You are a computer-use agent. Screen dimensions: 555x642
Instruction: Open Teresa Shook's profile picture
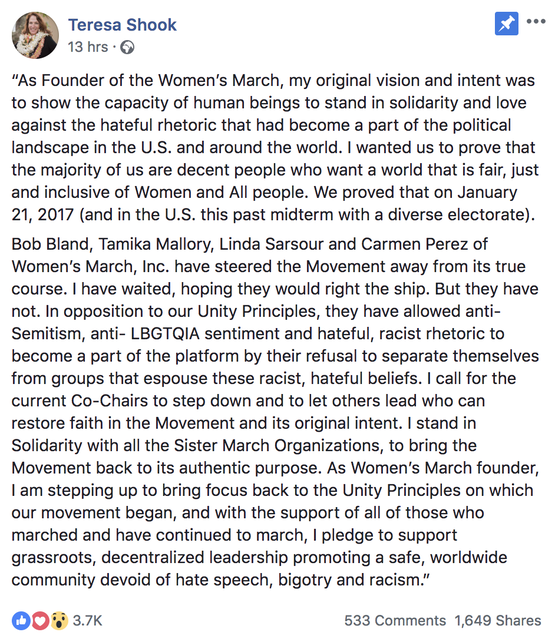35,35
